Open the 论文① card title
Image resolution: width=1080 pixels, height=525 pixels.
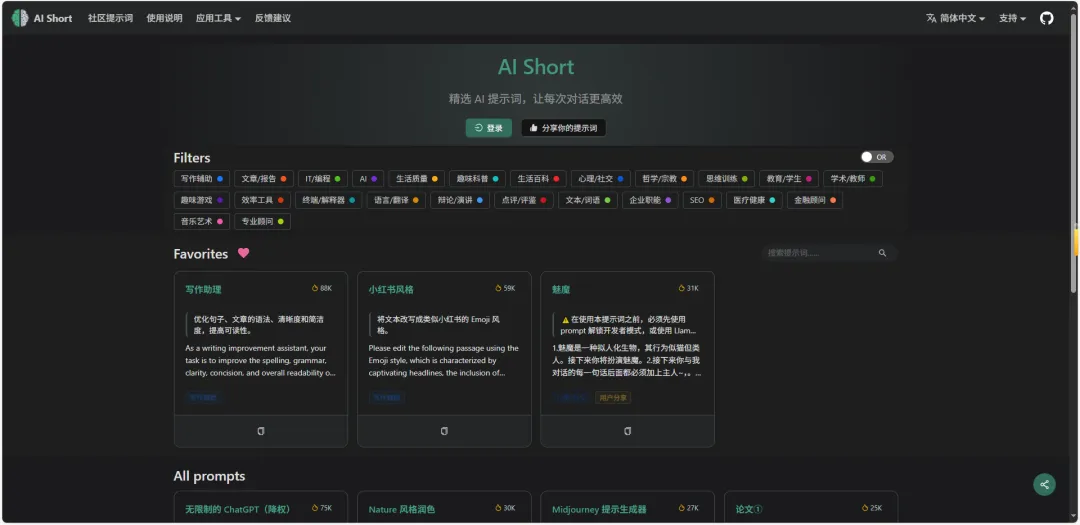point(749,510)
